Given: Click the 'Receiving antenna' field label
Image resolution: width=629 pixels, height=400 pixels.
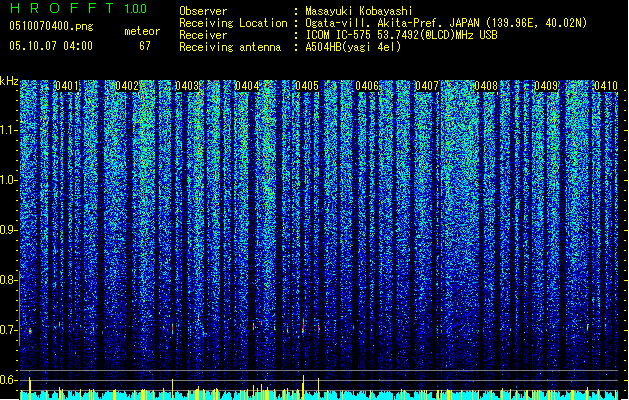Looking at the screenshot, I should (x=230, y=47).
